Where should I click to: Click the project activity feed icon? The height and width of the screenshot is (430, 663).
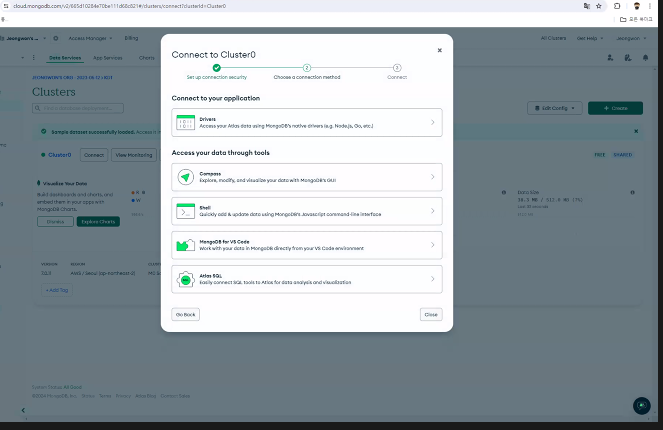(x=628, y=58)
